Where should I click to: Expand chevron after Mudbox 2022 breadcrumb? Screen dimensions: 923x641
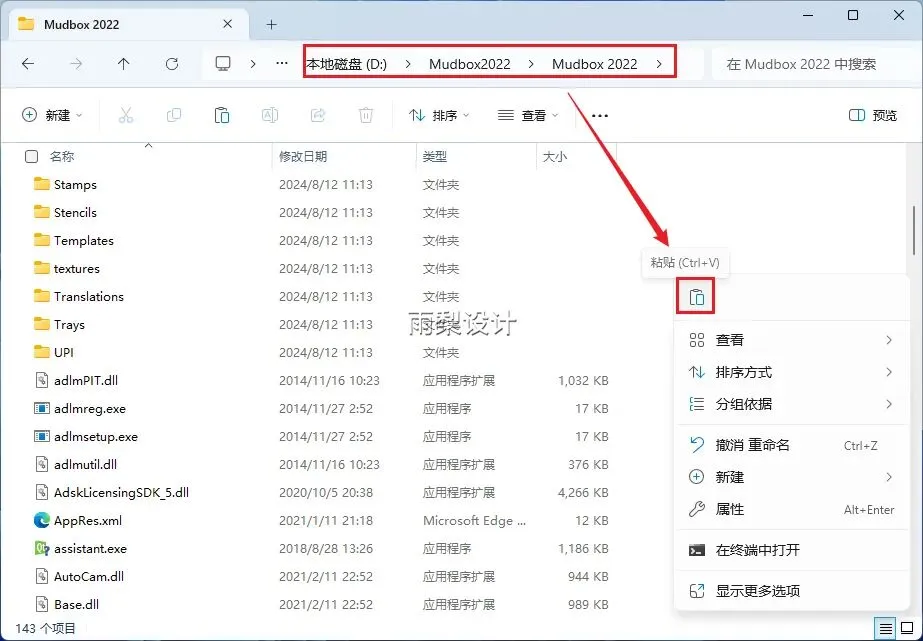(659, 64)
